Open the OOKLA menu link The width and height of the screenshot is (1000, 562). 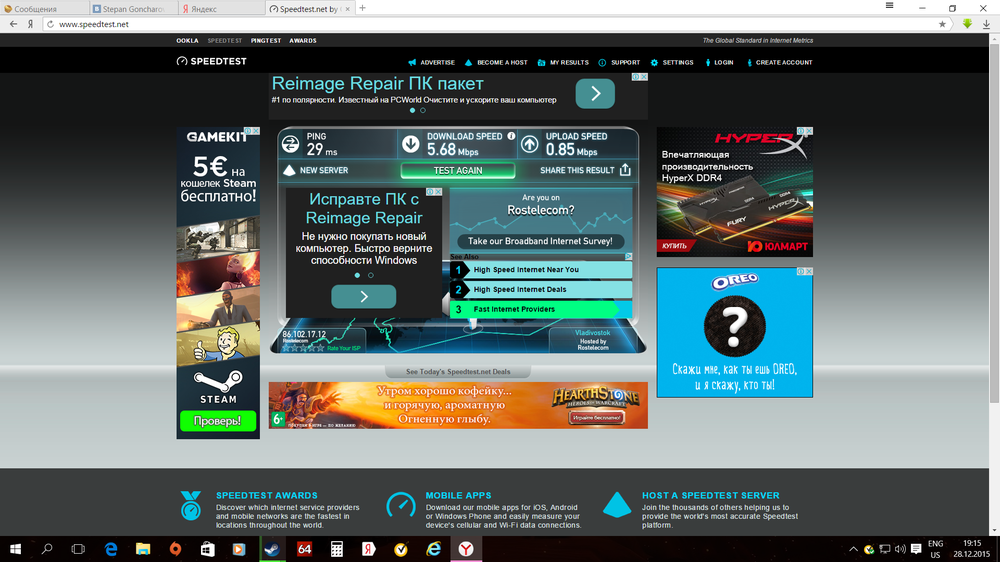(188, 40)
